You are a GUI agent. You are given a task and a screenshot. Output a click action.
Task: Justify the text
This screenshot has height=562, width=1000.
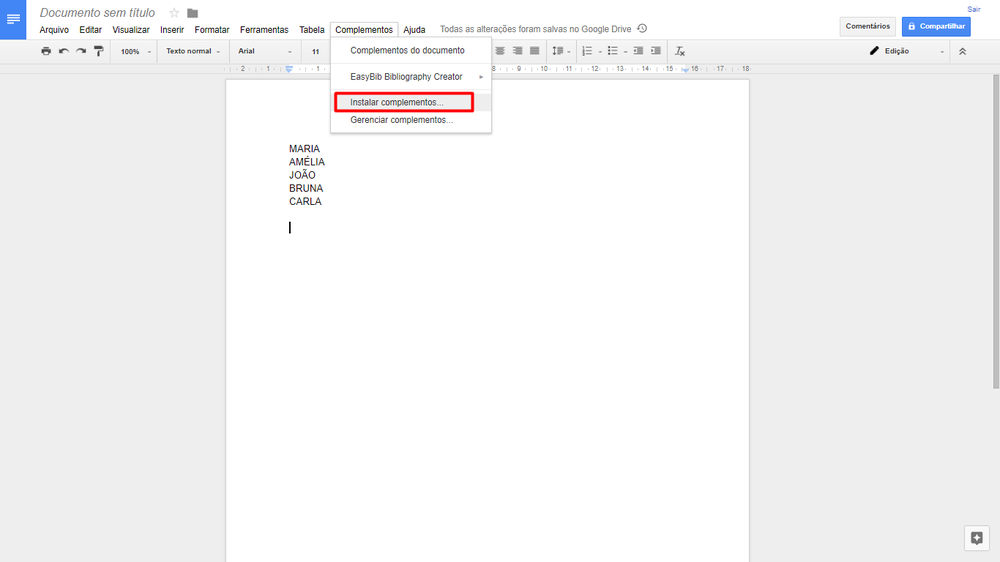point(534,51)
